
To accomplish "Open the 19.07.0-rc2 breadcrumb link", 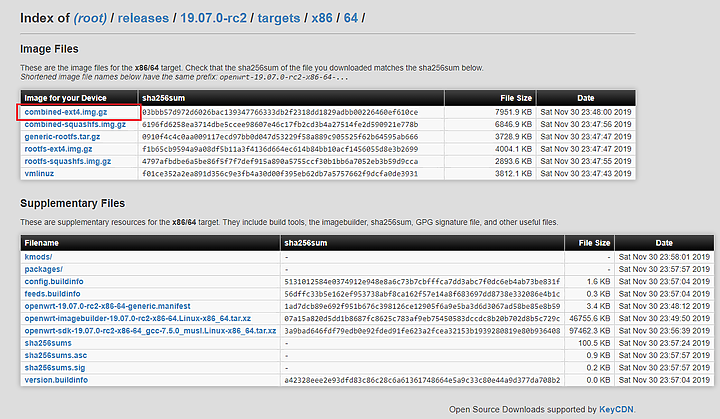I will click(x=213, y=18).
